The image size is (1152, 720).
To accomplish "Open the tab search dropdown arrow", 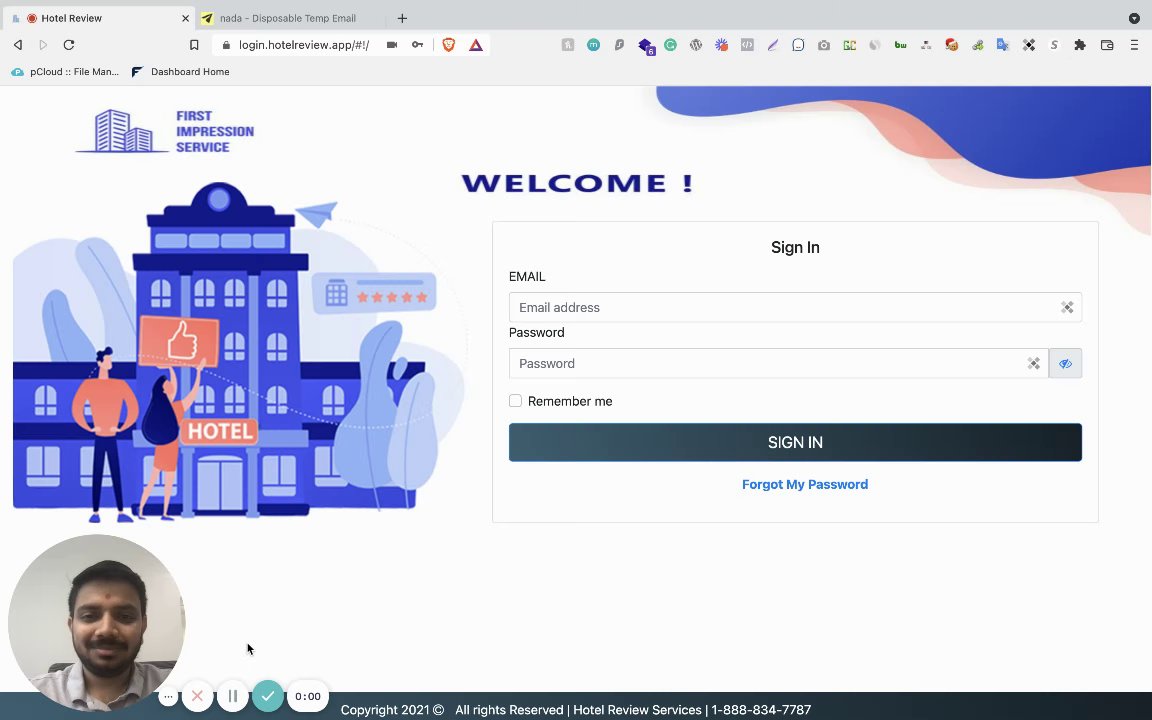I will tap(1134, 18).
